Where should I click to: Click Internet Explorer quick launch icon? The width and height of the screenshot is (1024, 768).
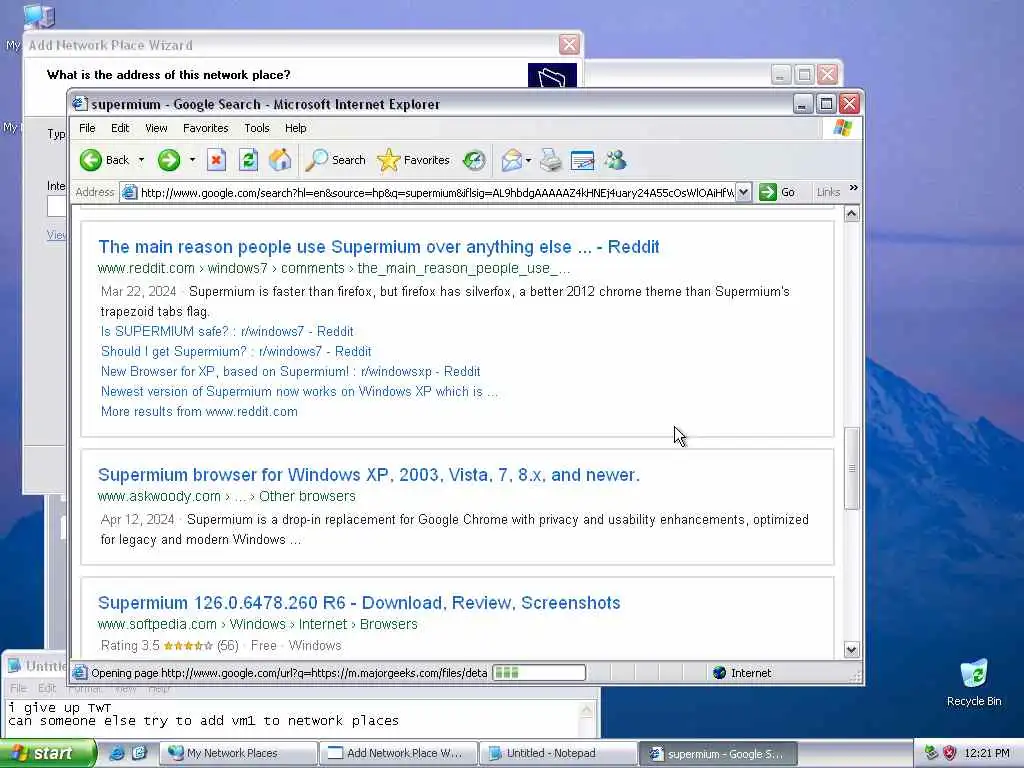point(117,753)
